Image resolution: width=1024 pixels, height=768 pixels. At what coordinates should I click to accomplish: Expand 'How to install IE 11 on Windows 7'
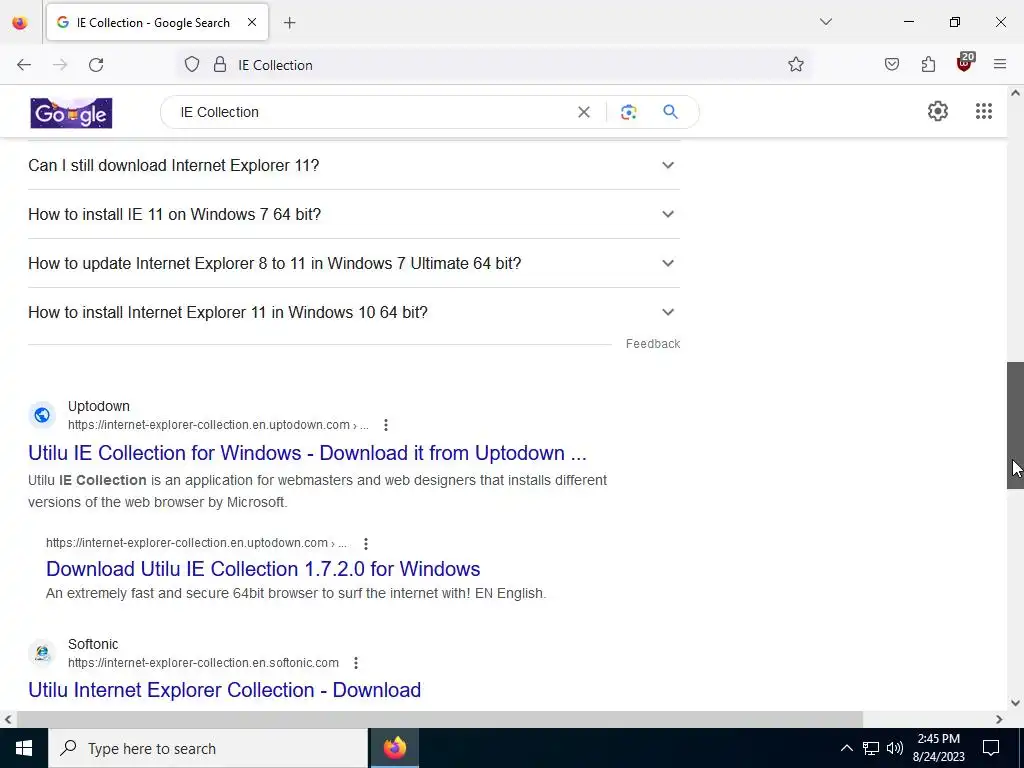(x=354, y=214)
